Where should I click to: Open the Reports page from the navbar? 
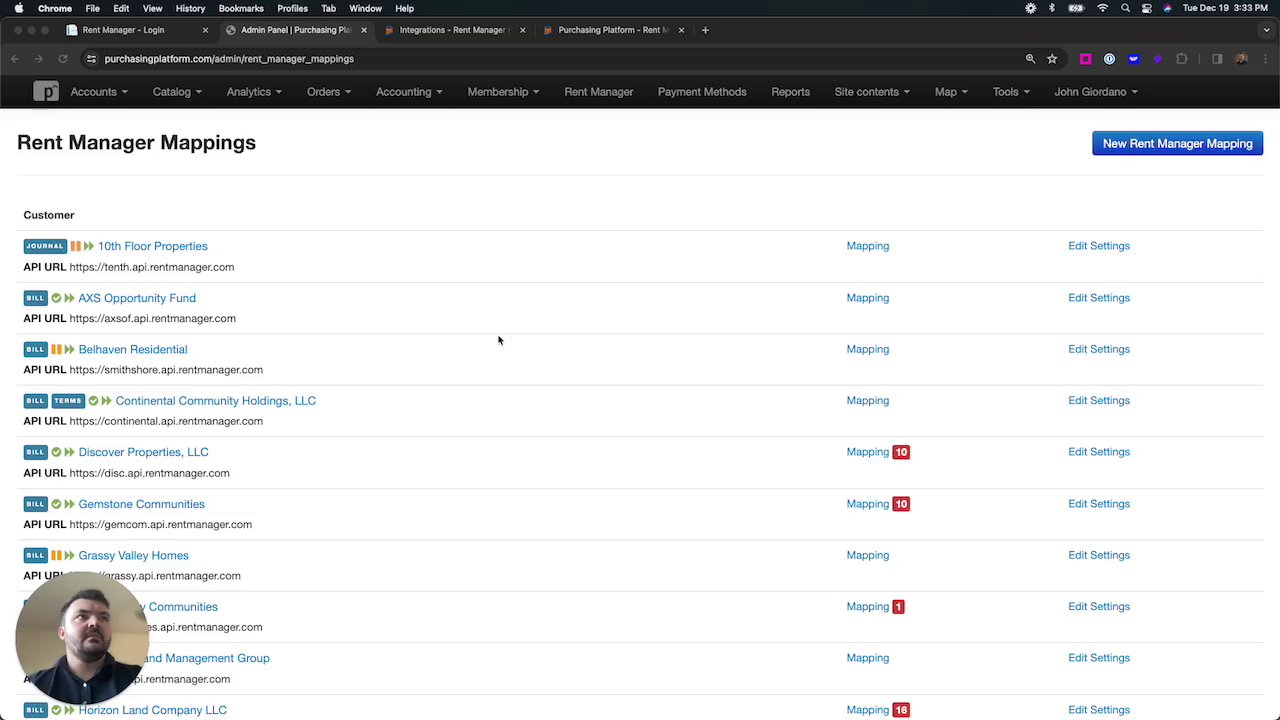[790, 92]
